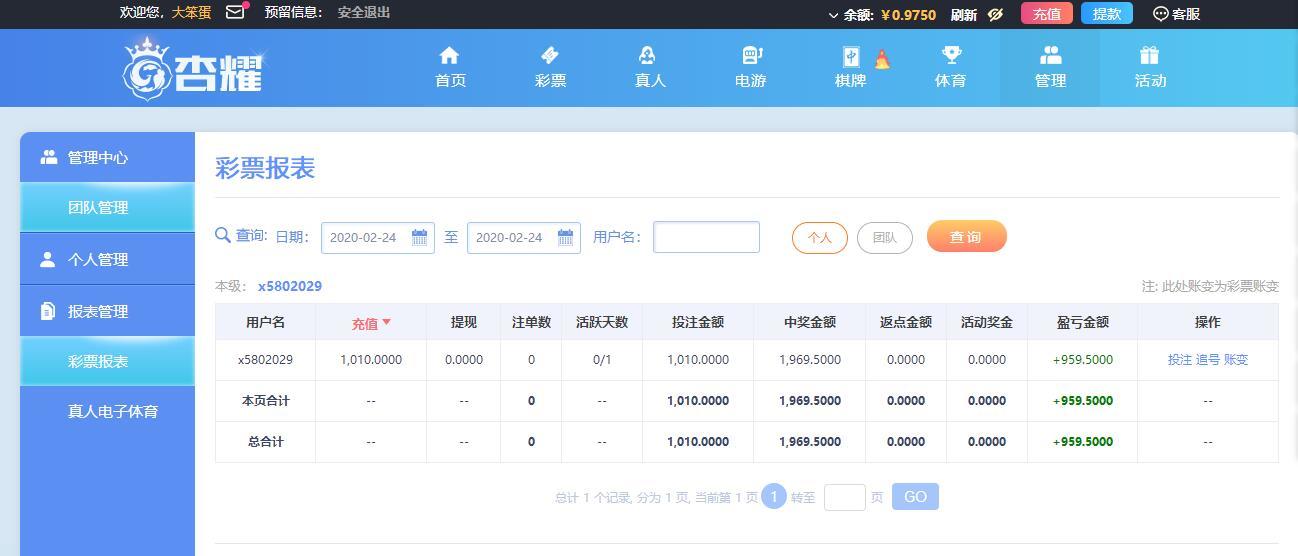Screen dimensions: 1298x556
Task: Click the start date field
Action: [377, 237]
